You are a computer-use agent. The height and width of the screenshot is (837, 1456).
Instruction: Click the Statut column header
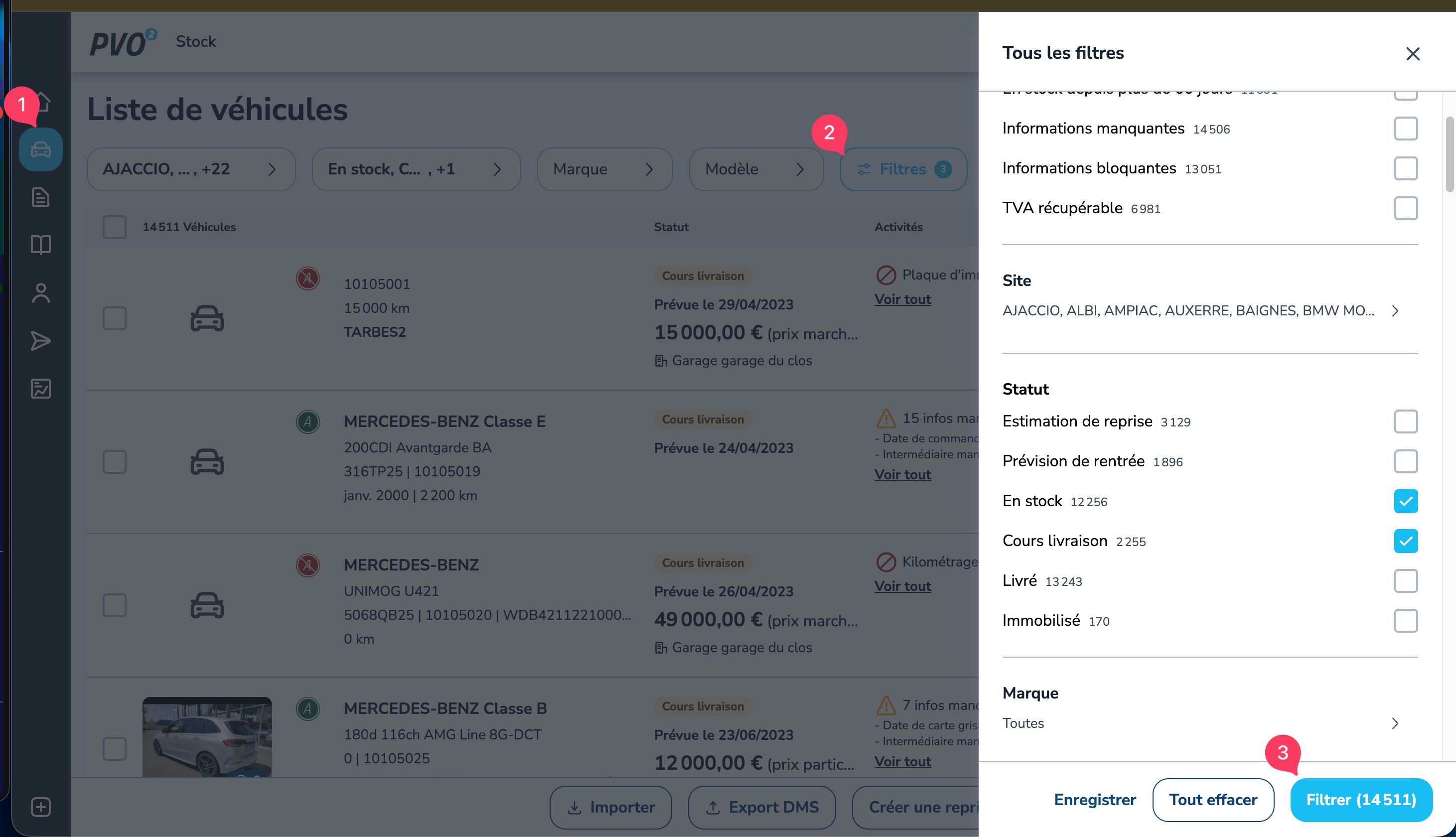coord(671,227)
